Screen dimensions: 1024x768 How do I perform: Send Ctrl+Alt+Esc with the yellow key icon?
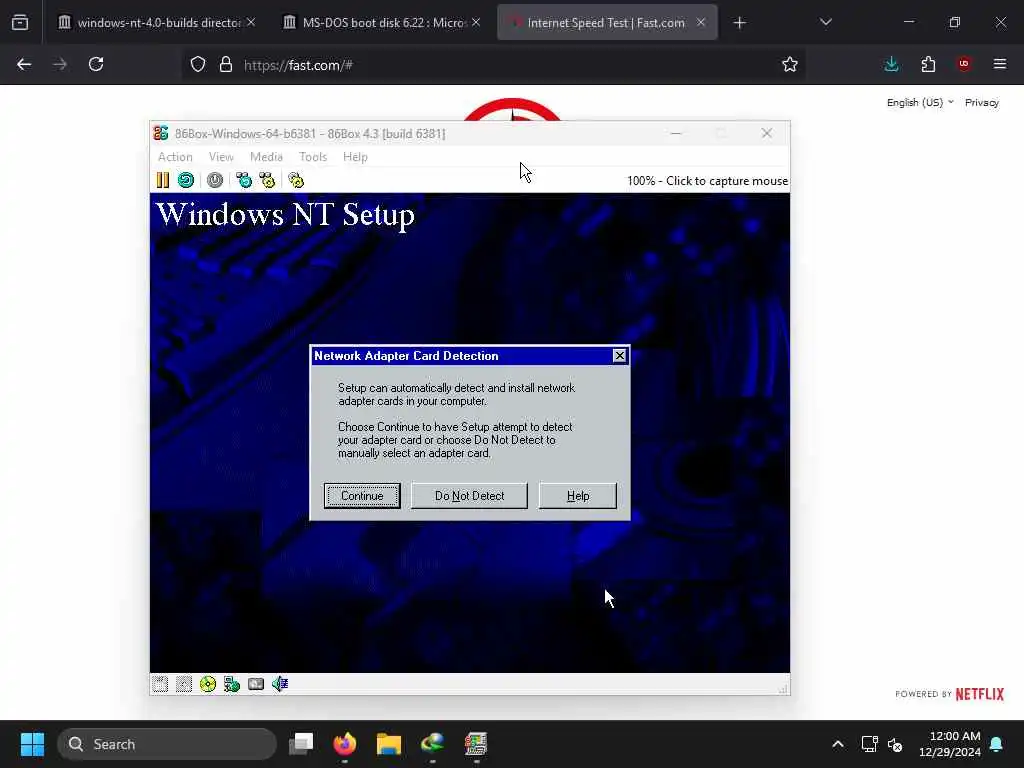[x=267, y=180]
